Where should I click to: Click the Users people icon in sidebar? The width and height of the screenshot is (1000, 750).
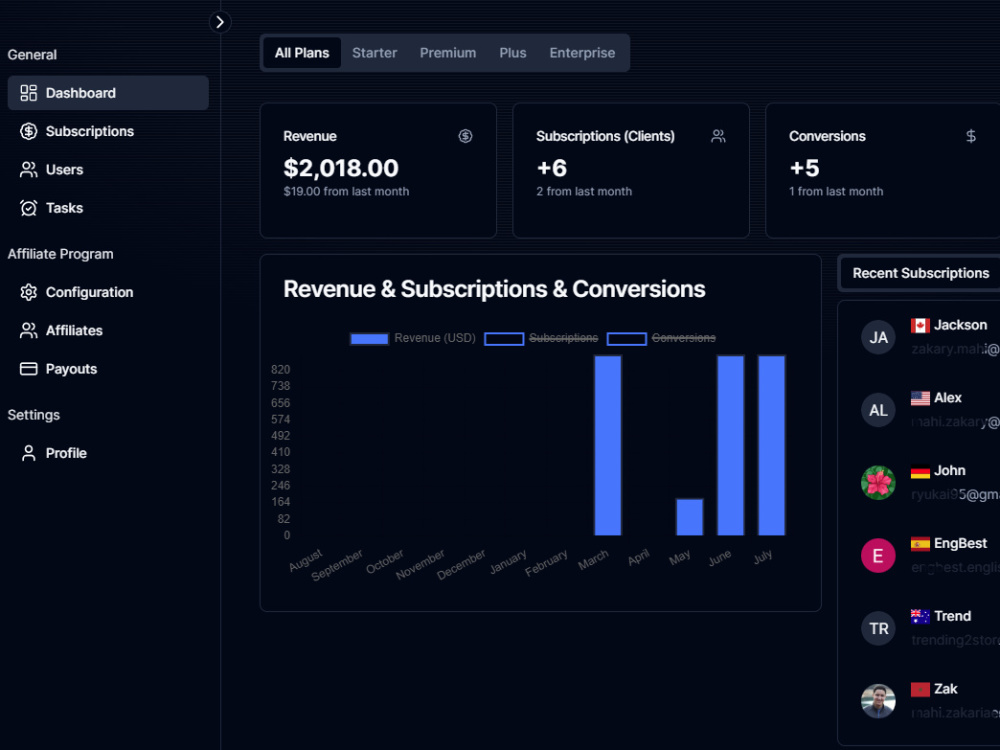coord(29,170)
